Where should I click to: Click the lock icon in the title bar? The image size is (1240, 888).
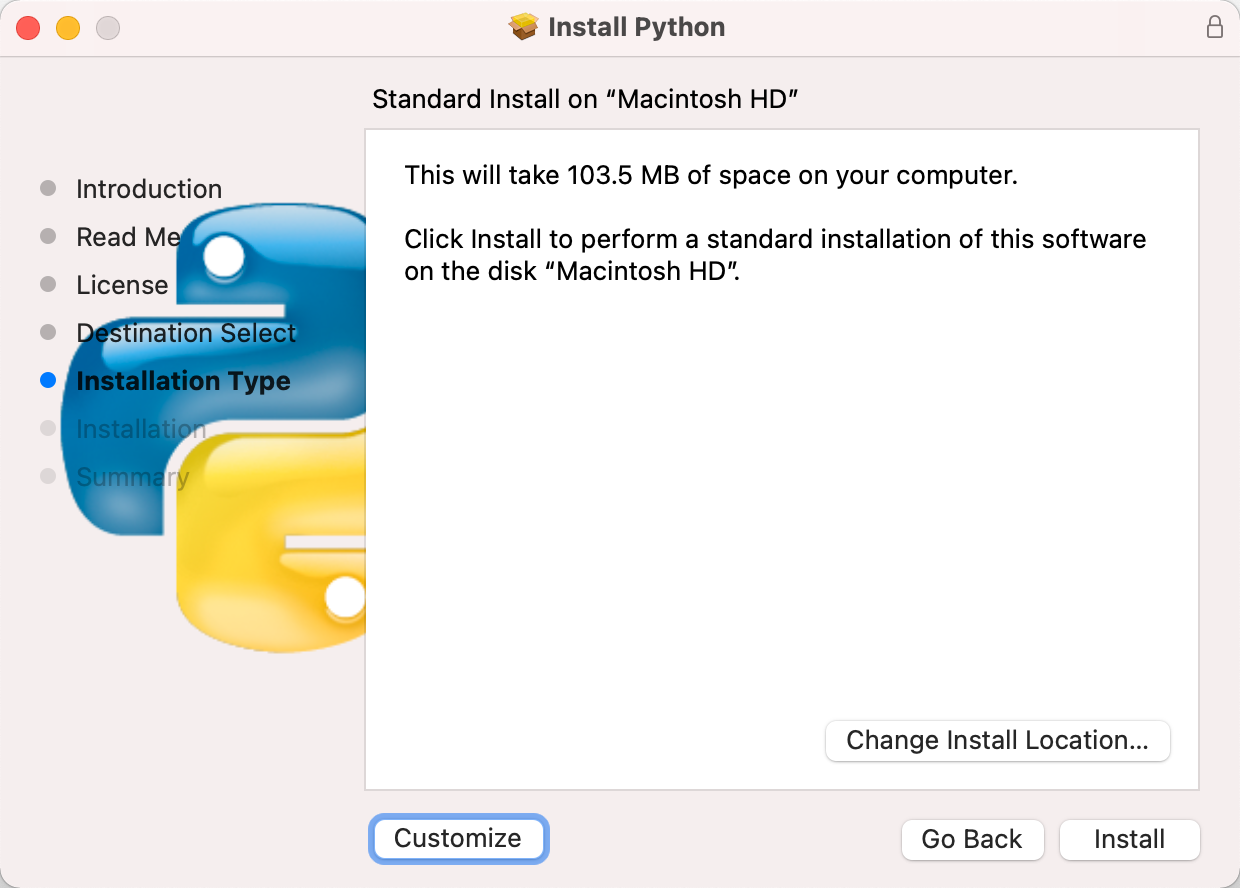point(1215,27)
